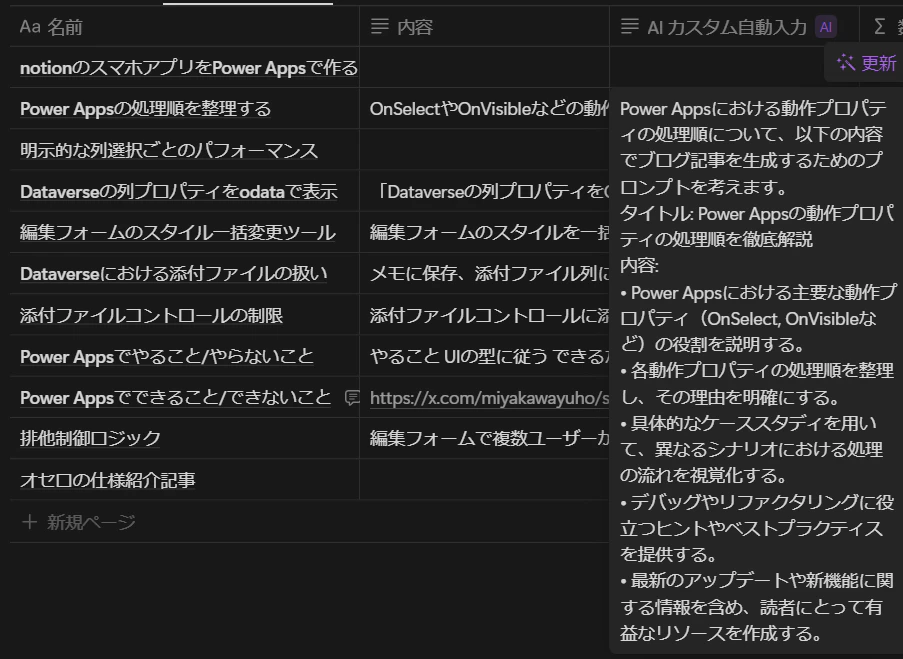Image resolution: width=903 pixels, height=659 pixels.
Task: Open the page Power Appsでできること/できないこと
Action: 176,397
